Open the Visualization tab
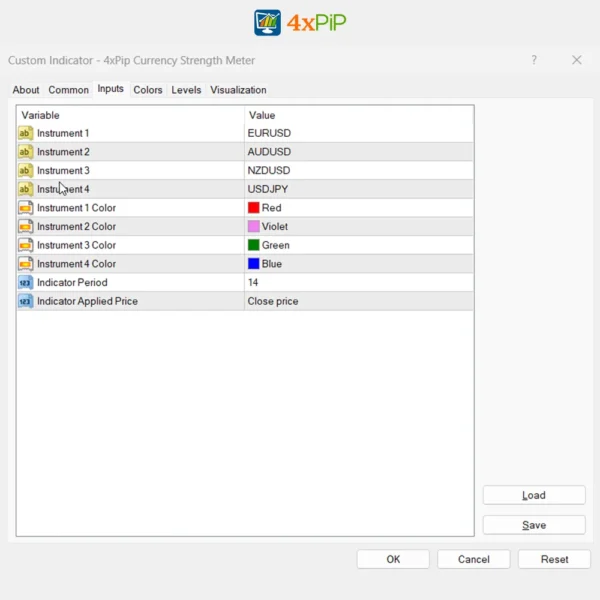Viewport: 600px width, 600px height. pyautogui.click(x=238, y=90)
